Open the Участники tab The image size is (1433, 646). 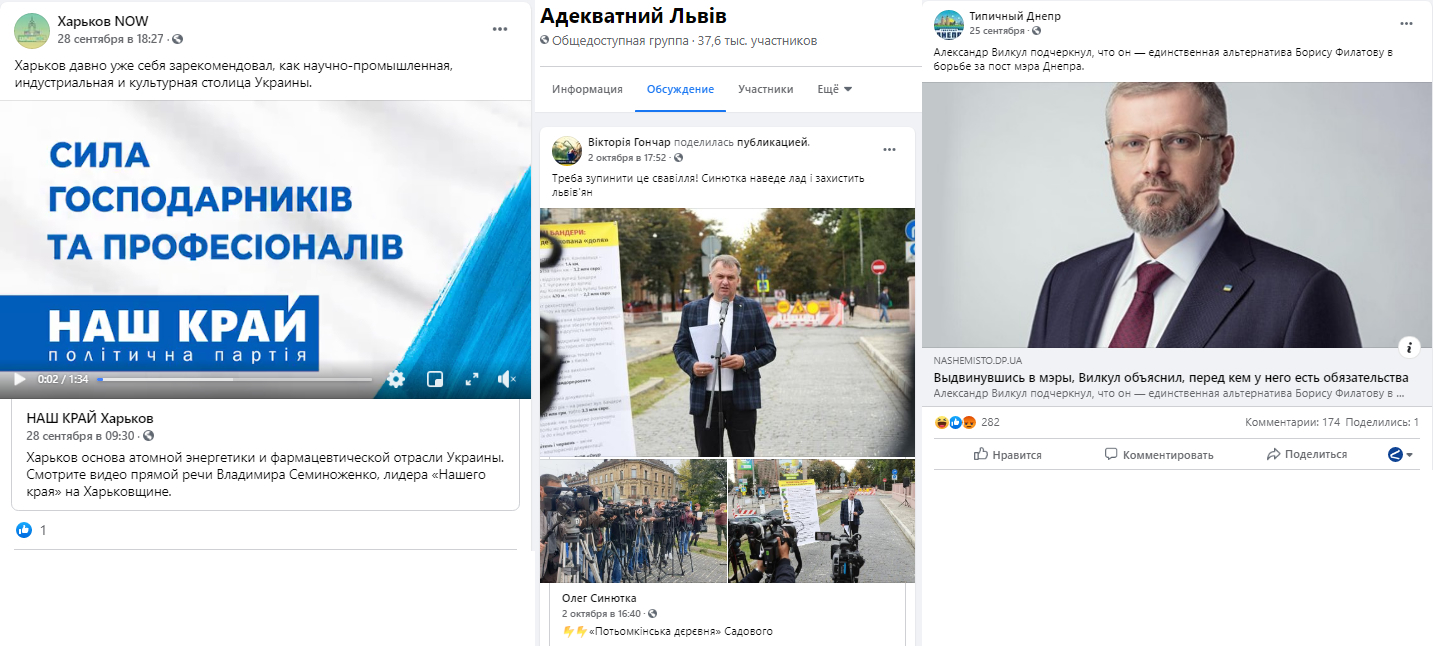click(x=766, y=89)
